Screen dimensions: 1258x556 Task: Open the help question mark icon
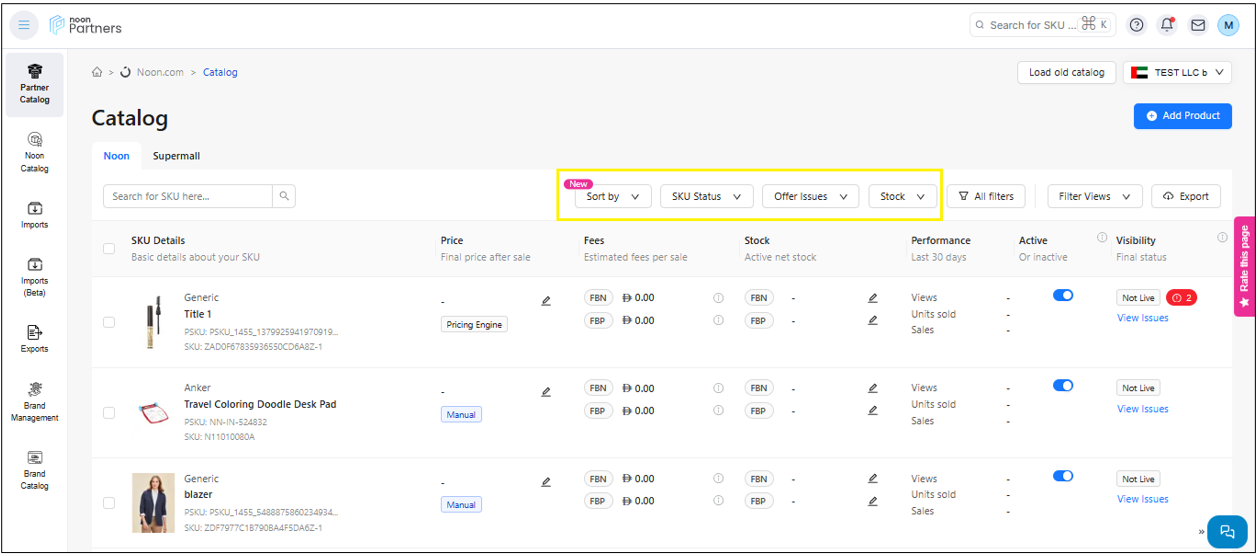click(1136, 25)
